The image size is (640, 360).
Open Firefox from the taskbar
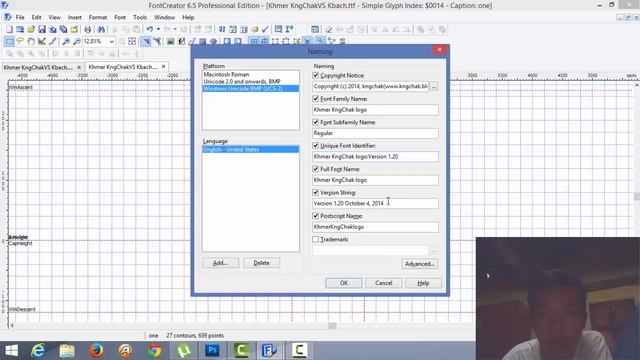point(96,350)
